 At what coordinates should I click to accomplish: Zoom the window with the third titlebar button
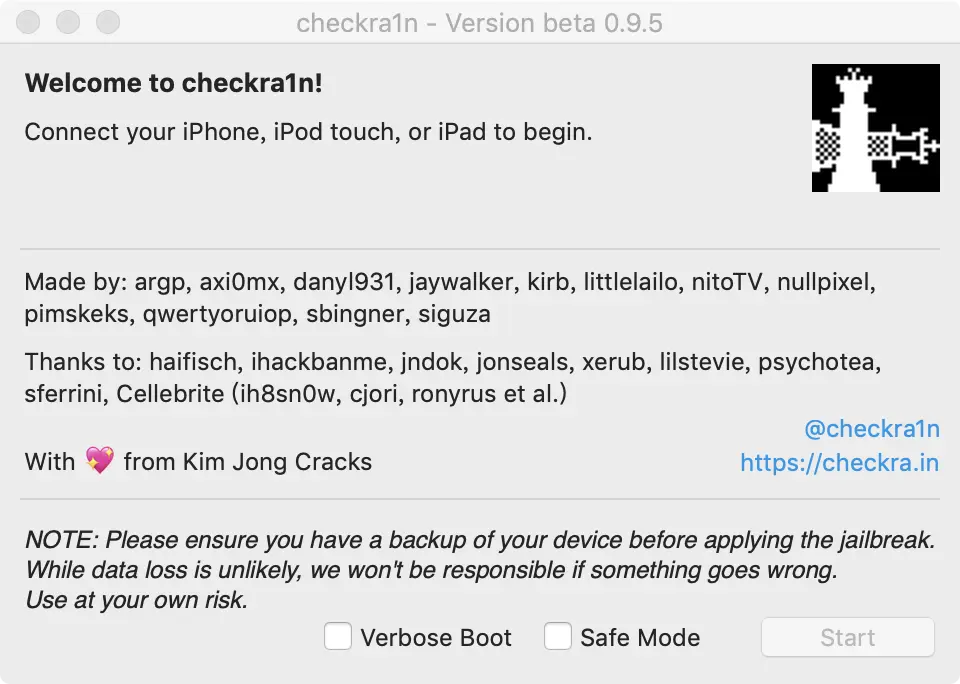pyautogui.click(x=108, y=22)
